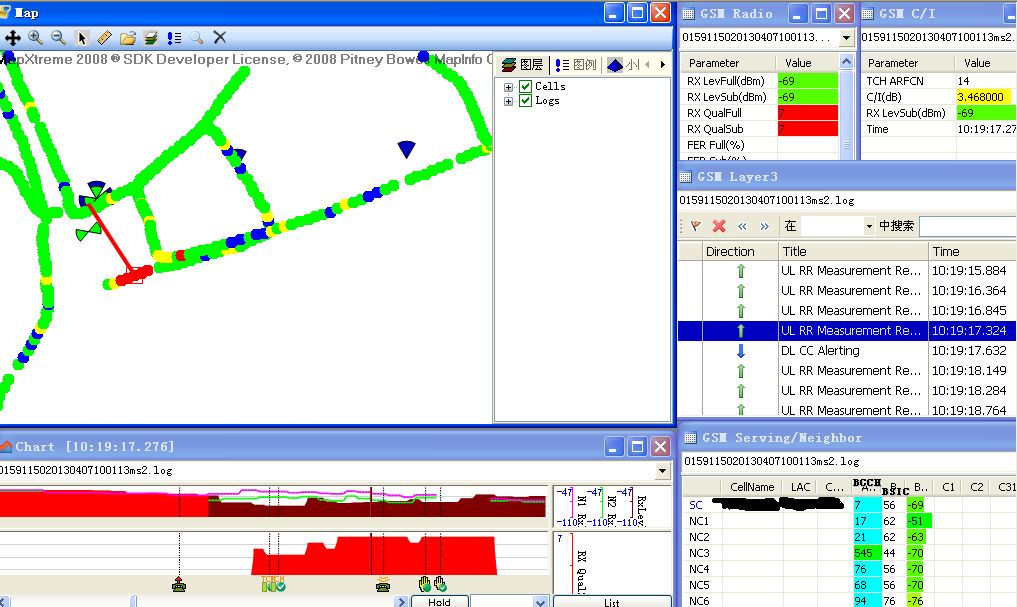This screenshot has height=607, width=1017.
Task: Switch to the 小 overview map tab
Action: coord(623,64)
